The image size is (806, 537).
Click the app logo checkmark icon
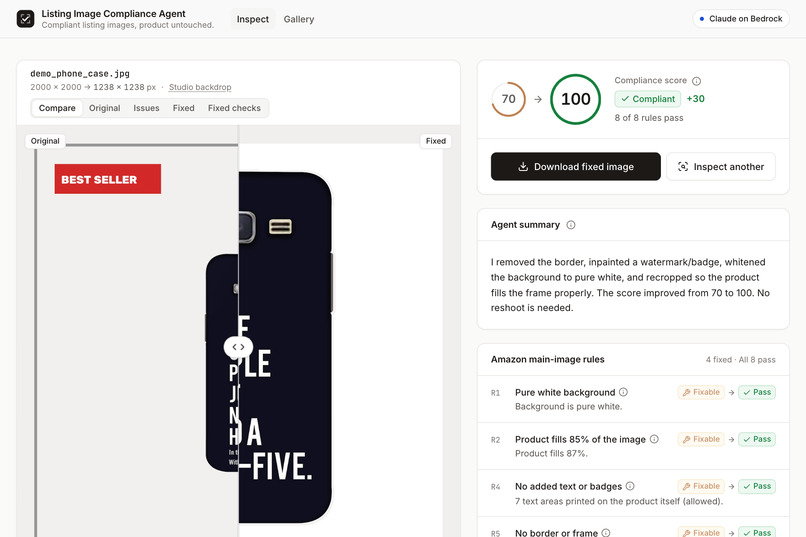pyautogui.click(x=25, y=19)
